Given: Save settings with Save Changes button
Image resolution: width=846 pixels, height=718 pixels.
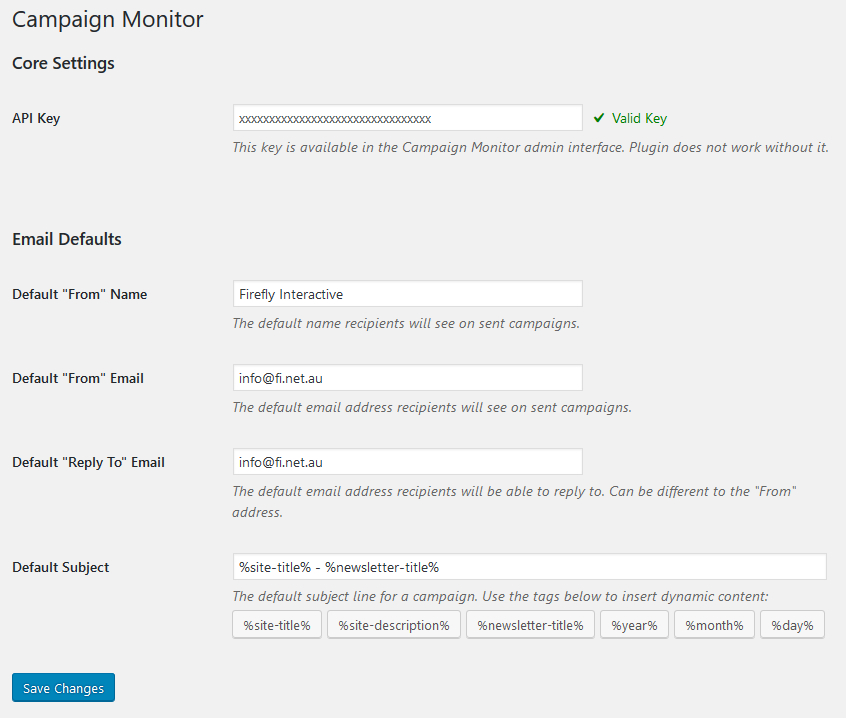Looking at the screenshot, I should click(63, 688).
